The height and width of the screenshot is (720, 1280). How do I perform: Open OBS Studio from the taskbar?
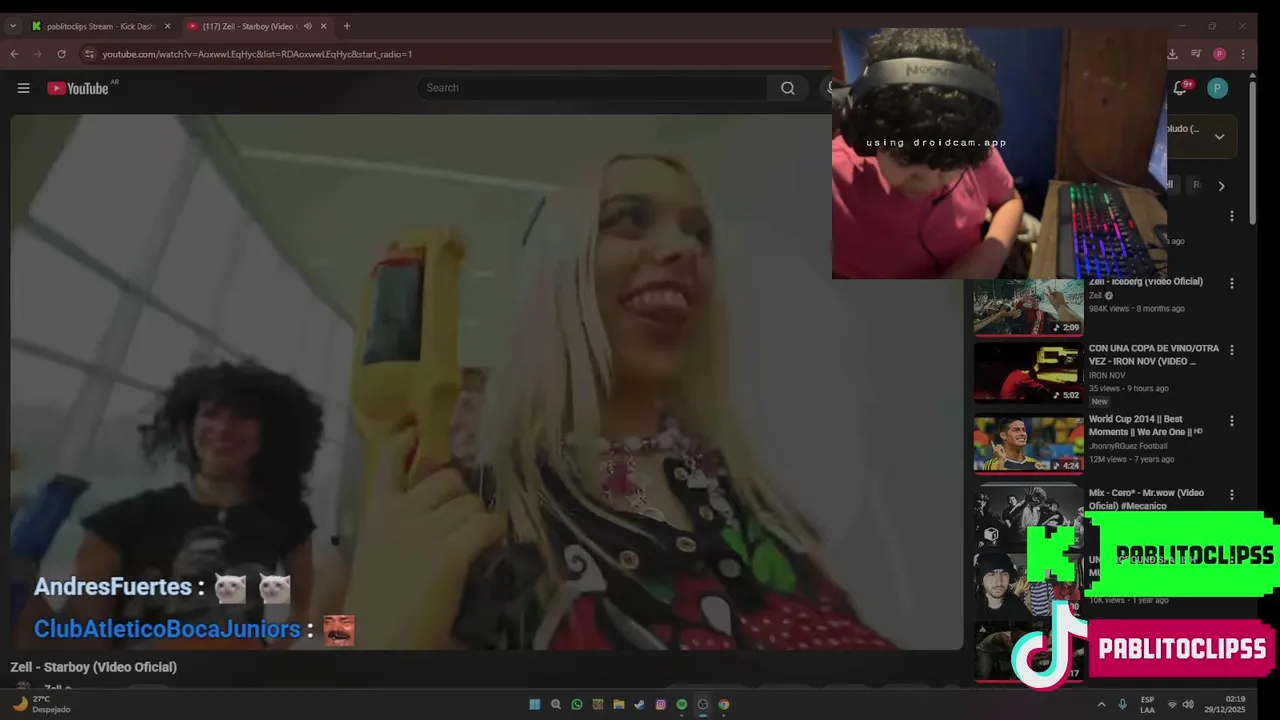pos(703,704)
